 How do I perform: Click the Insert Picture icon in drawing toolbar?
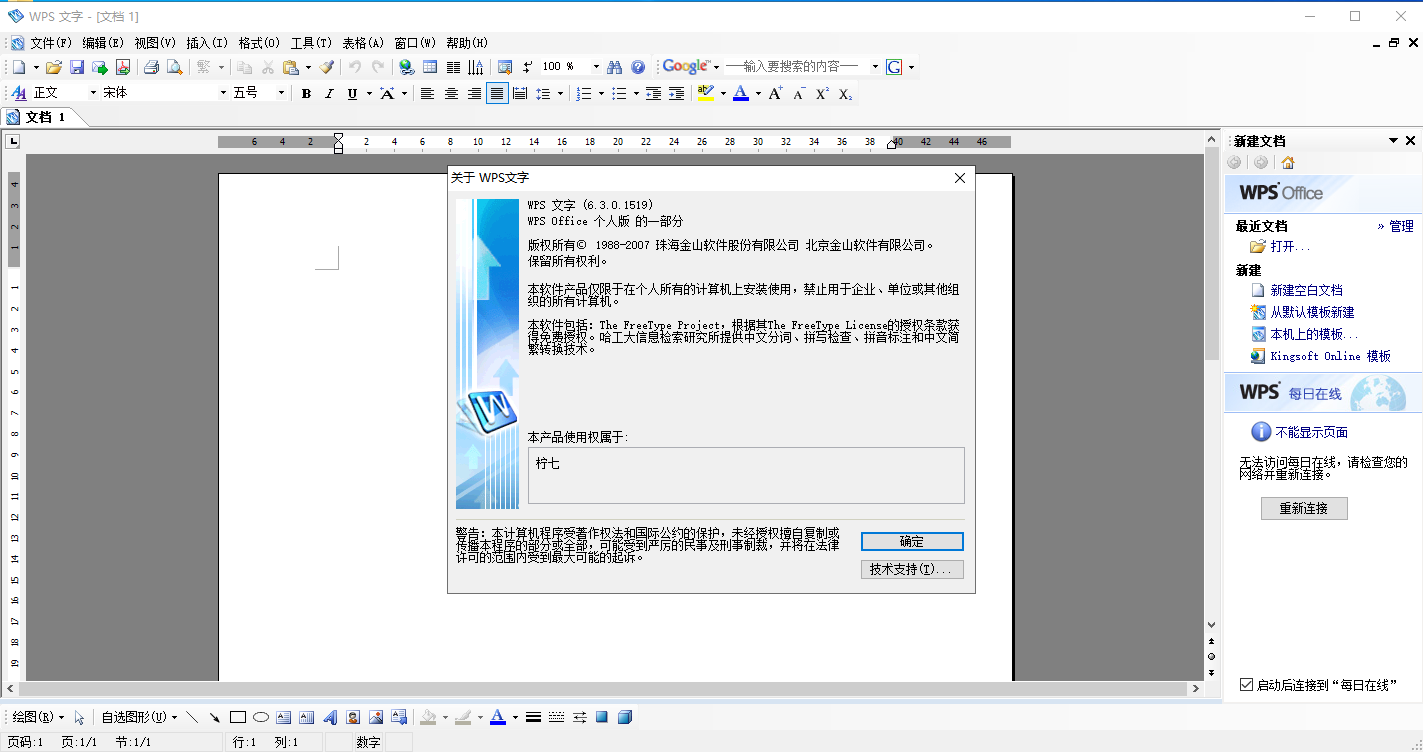pos(376,717)
